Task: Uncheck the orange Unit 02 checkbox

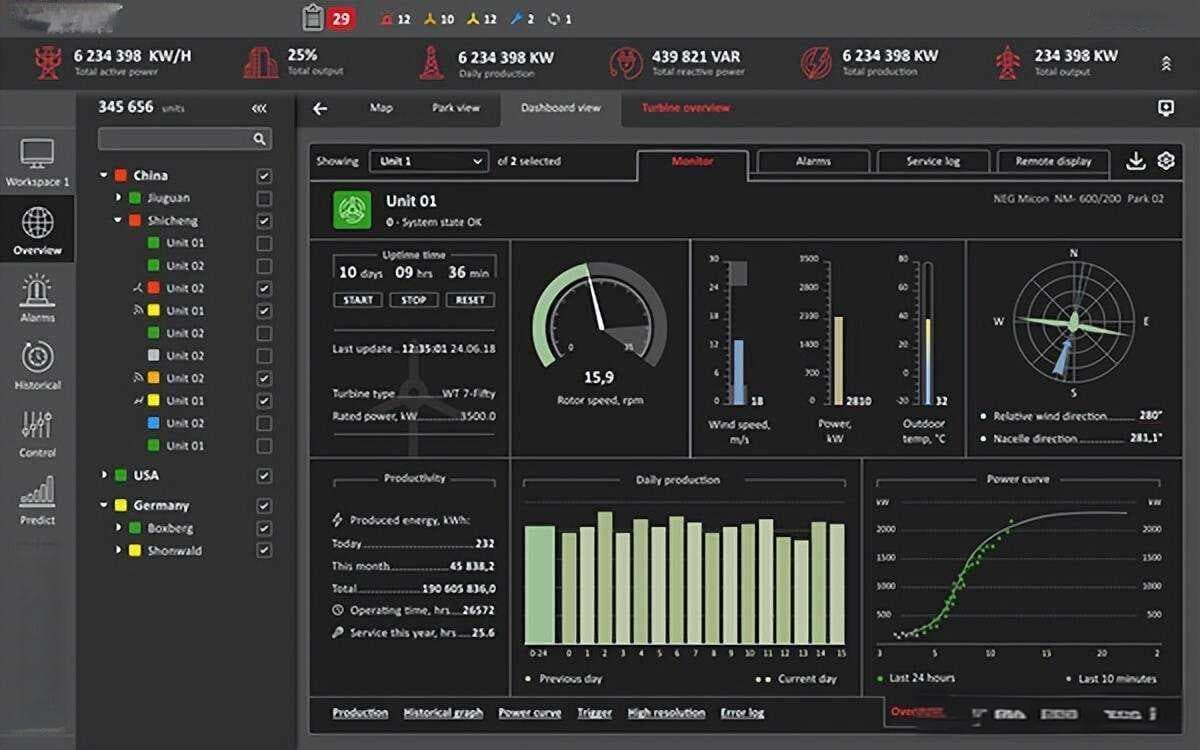Action: [264, 378]
